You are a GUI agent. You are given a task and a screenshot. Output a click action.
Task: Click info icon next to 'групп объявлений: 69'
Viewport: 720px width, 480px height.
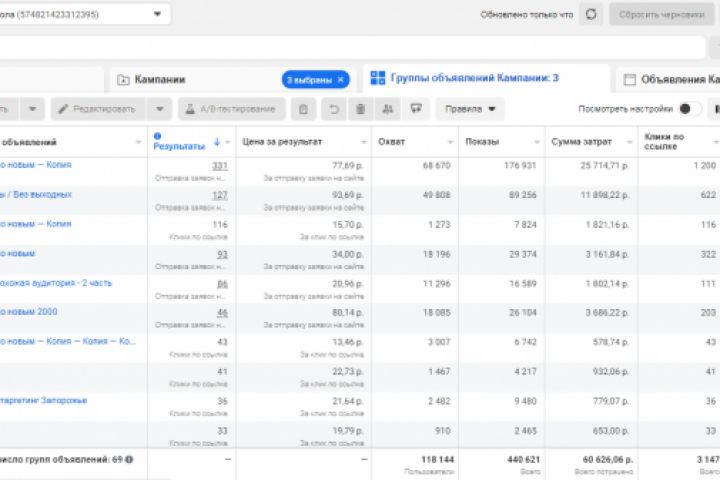pos(129,459)
